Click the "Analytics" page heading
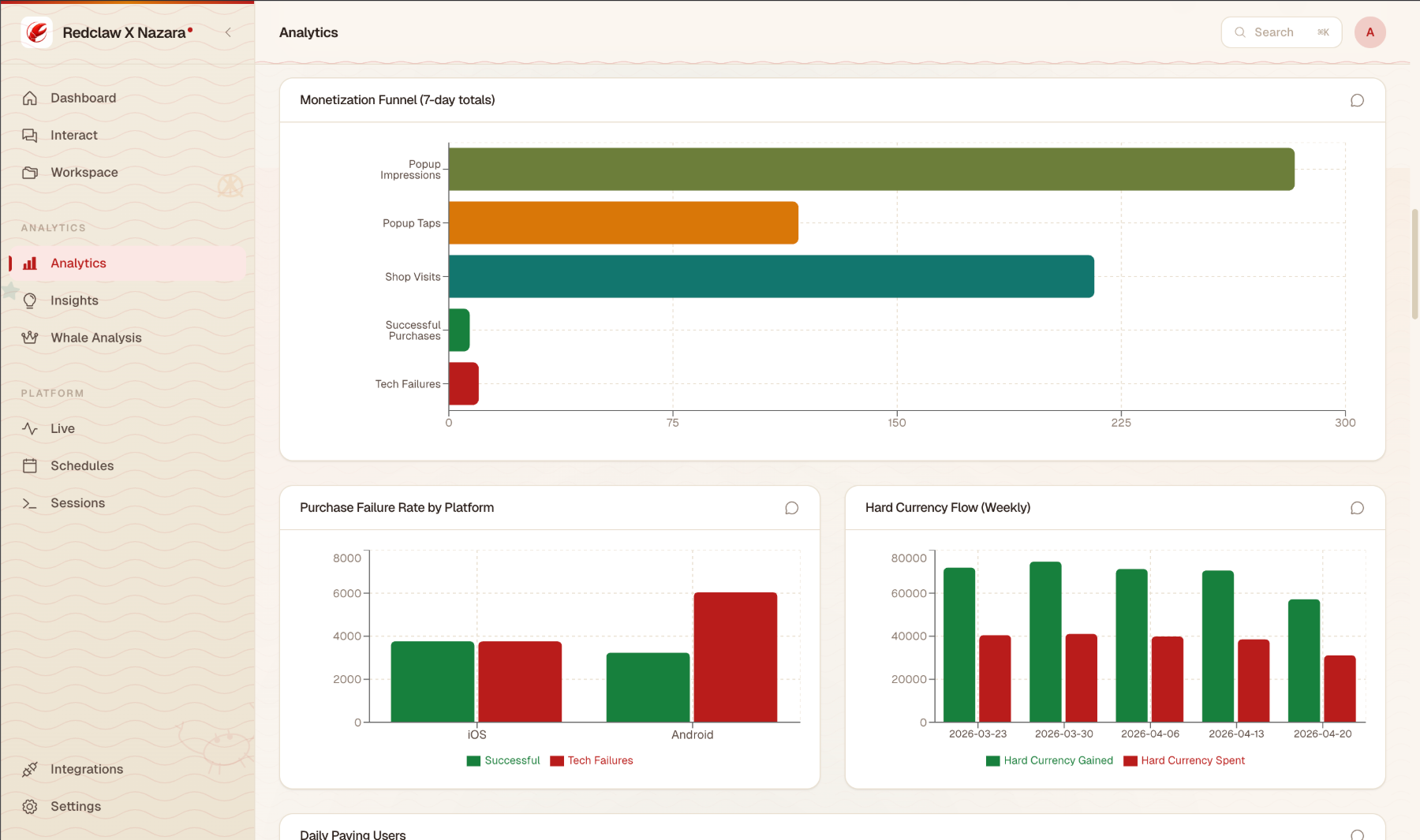The width and height of the screenshot is (1420, 840). pyautogui.click(x=308, y=32)
